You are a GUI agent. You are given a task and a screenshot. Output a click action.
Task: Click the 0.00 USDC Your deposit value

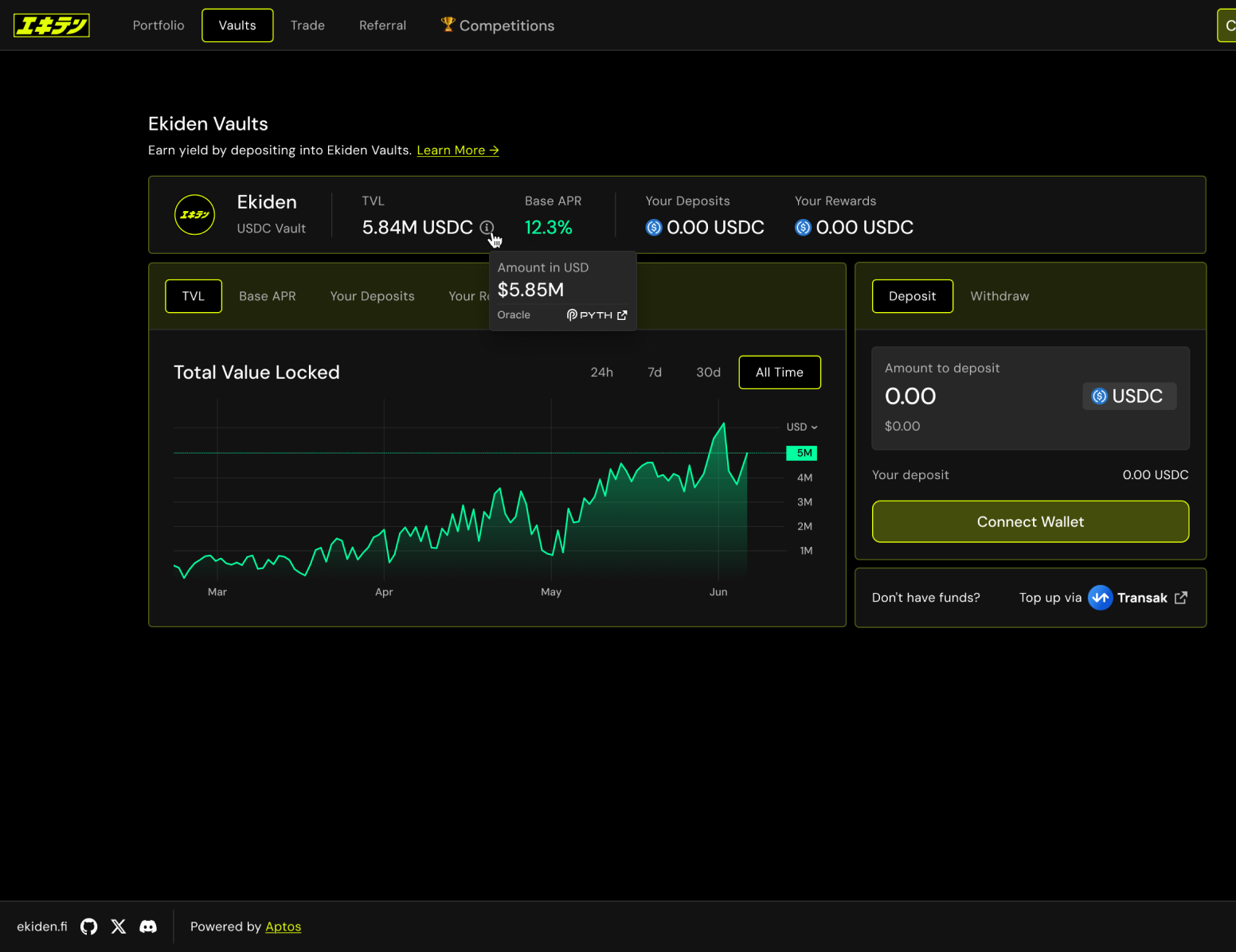[x=1156, y=475]
